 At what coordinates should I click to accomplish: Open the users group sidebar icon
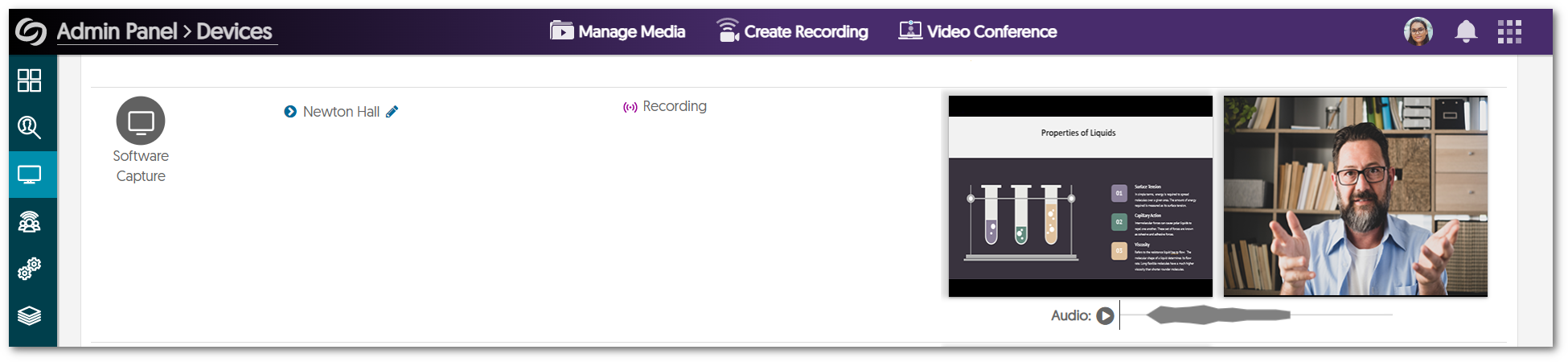click(x=30, y=222)
